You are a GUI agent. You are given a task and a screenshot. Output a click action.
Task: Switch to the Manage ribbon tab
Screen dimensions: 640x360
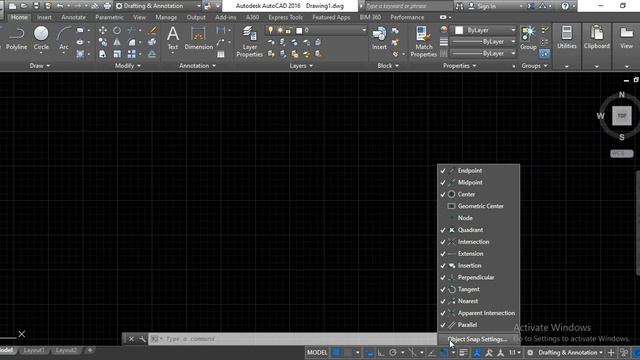coord(166,18)
